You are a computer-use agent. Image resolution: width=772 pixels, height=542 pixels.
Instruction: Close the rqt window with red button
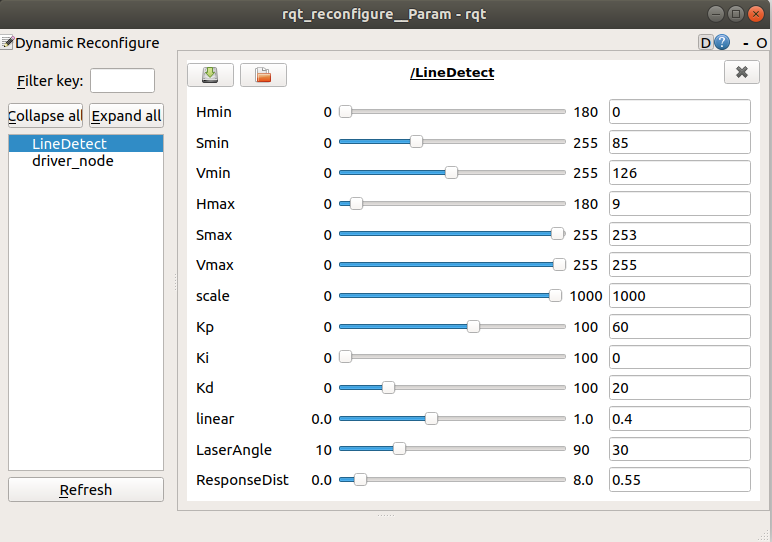click(x=755, y=14)
